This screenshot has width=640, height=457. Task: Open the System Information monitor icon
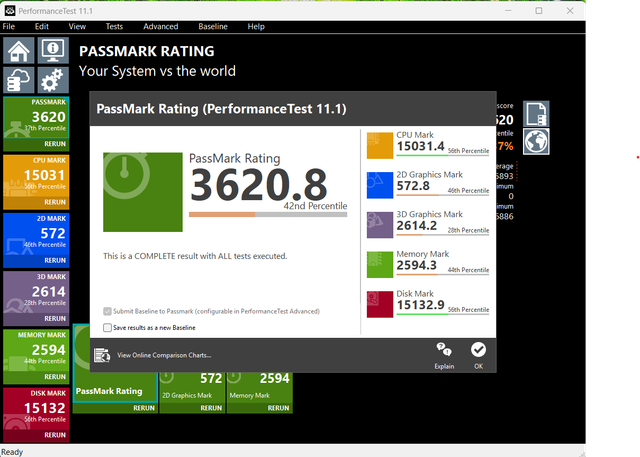point(53,51)
